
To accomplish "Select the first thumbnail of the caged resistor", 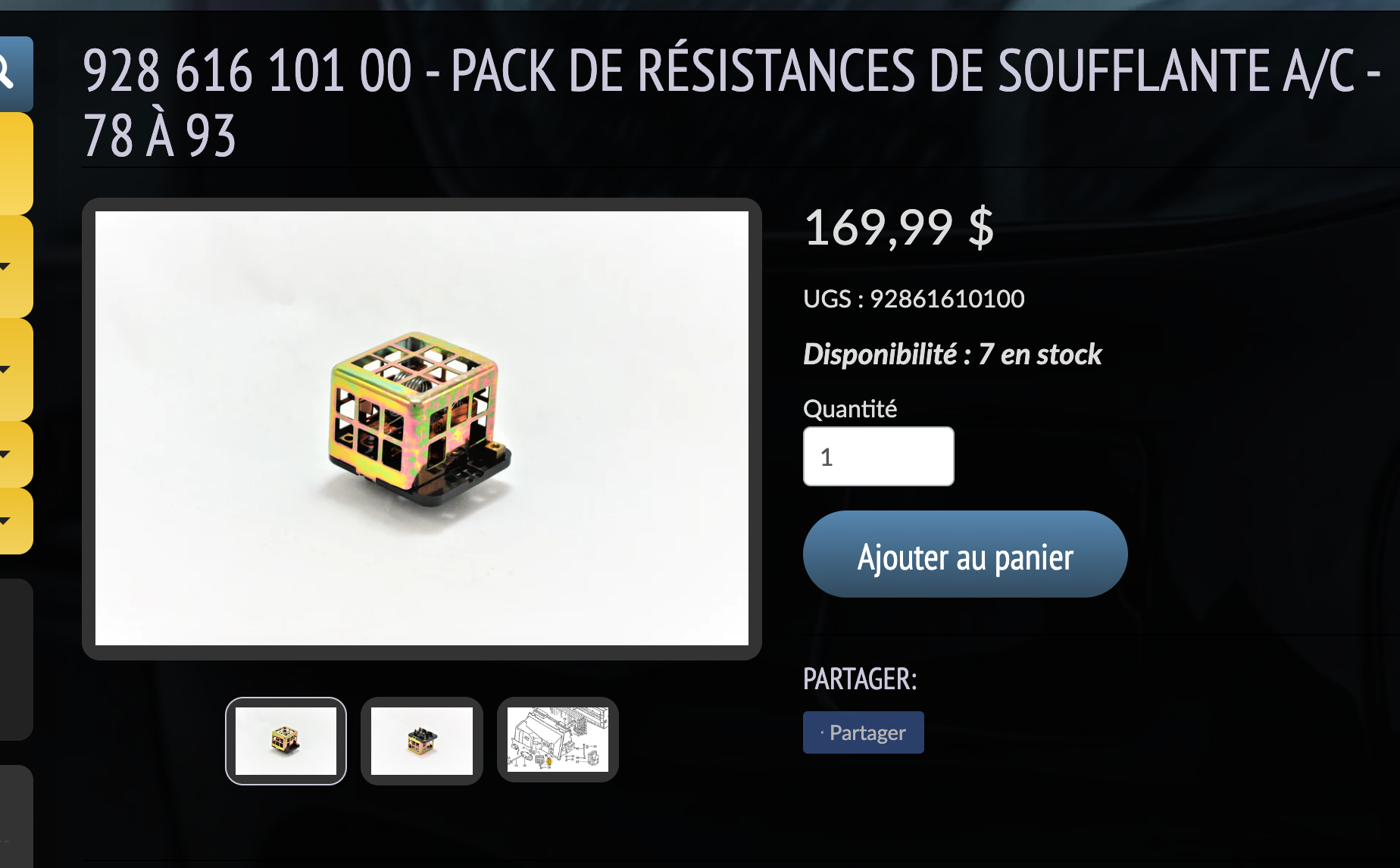I will tap(286, 741).
